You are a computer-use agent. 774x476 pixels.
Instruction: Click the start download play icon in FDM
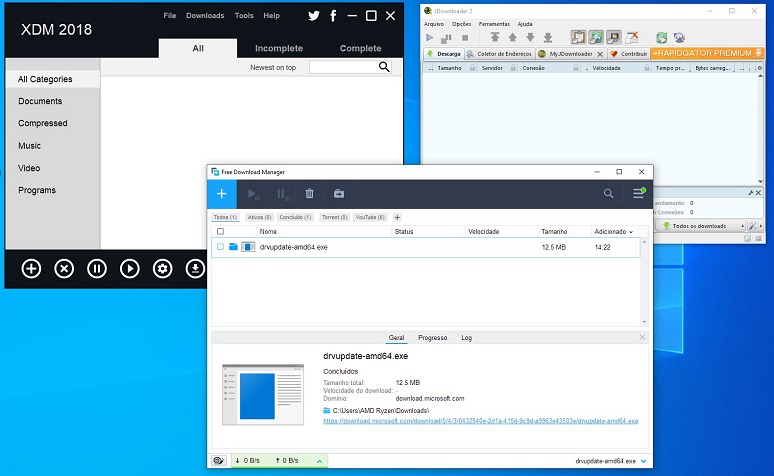pos(253,194)
